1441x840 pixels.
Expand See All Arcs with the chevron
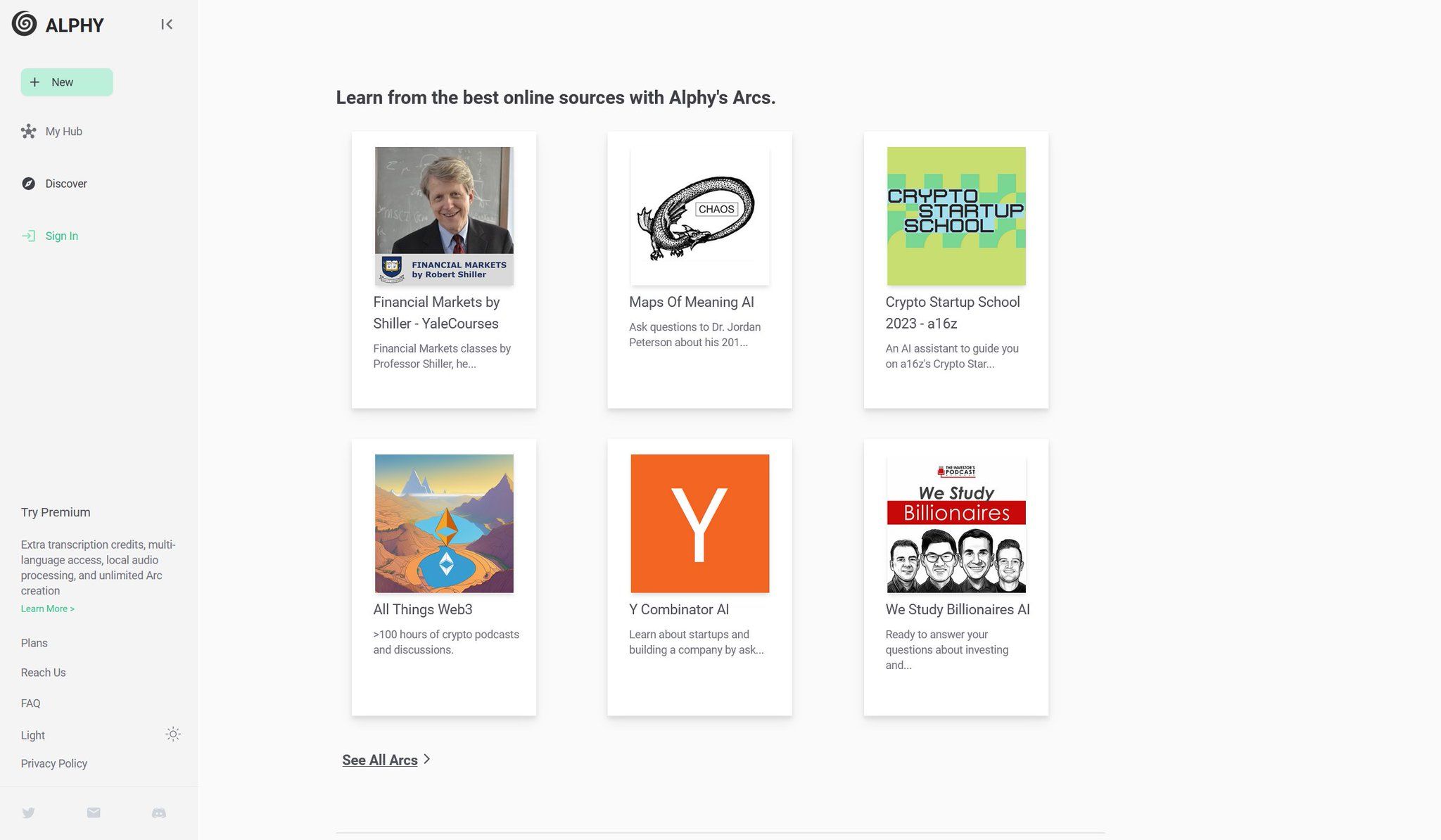coord(427,760)
